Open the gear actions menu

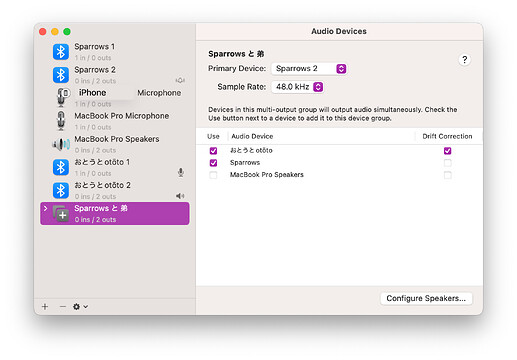coord(80,306)
